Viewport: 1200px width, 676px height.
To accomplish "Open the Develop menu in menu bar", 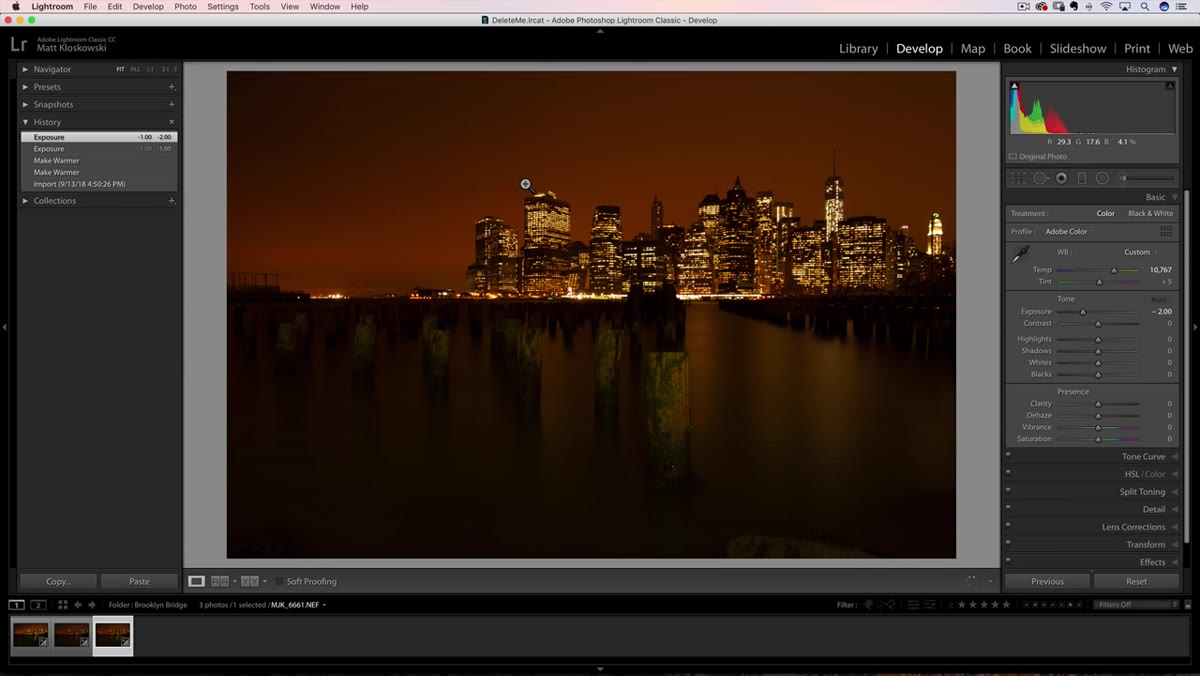I will tap(148, 7).
